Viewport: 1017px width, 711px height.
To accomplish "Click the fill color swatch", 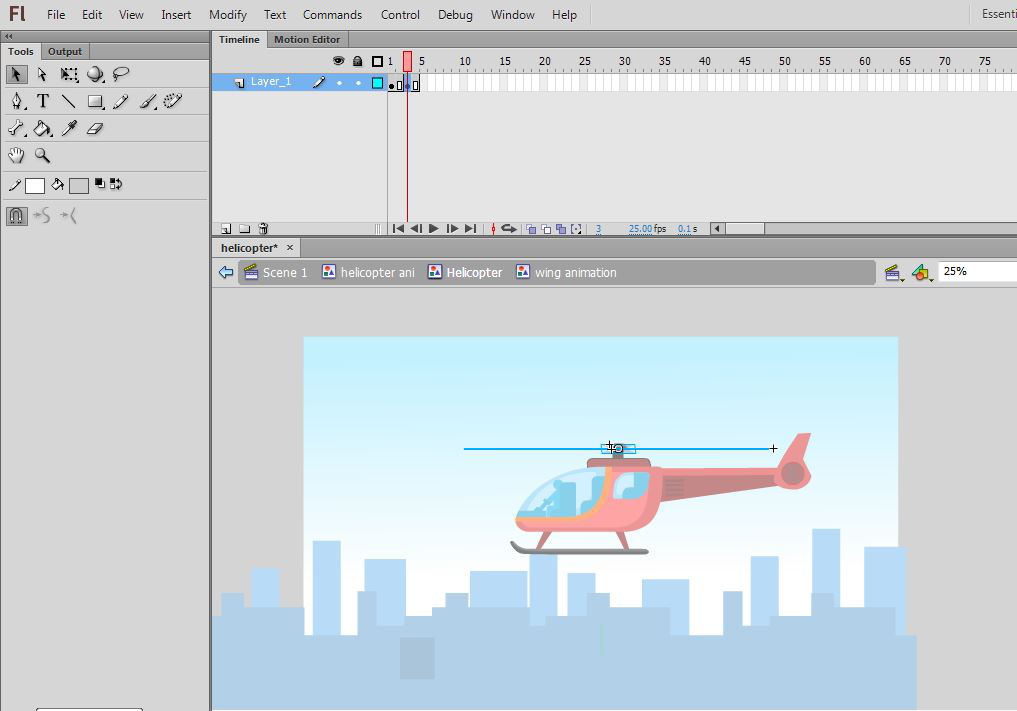I will coord(78,186).
